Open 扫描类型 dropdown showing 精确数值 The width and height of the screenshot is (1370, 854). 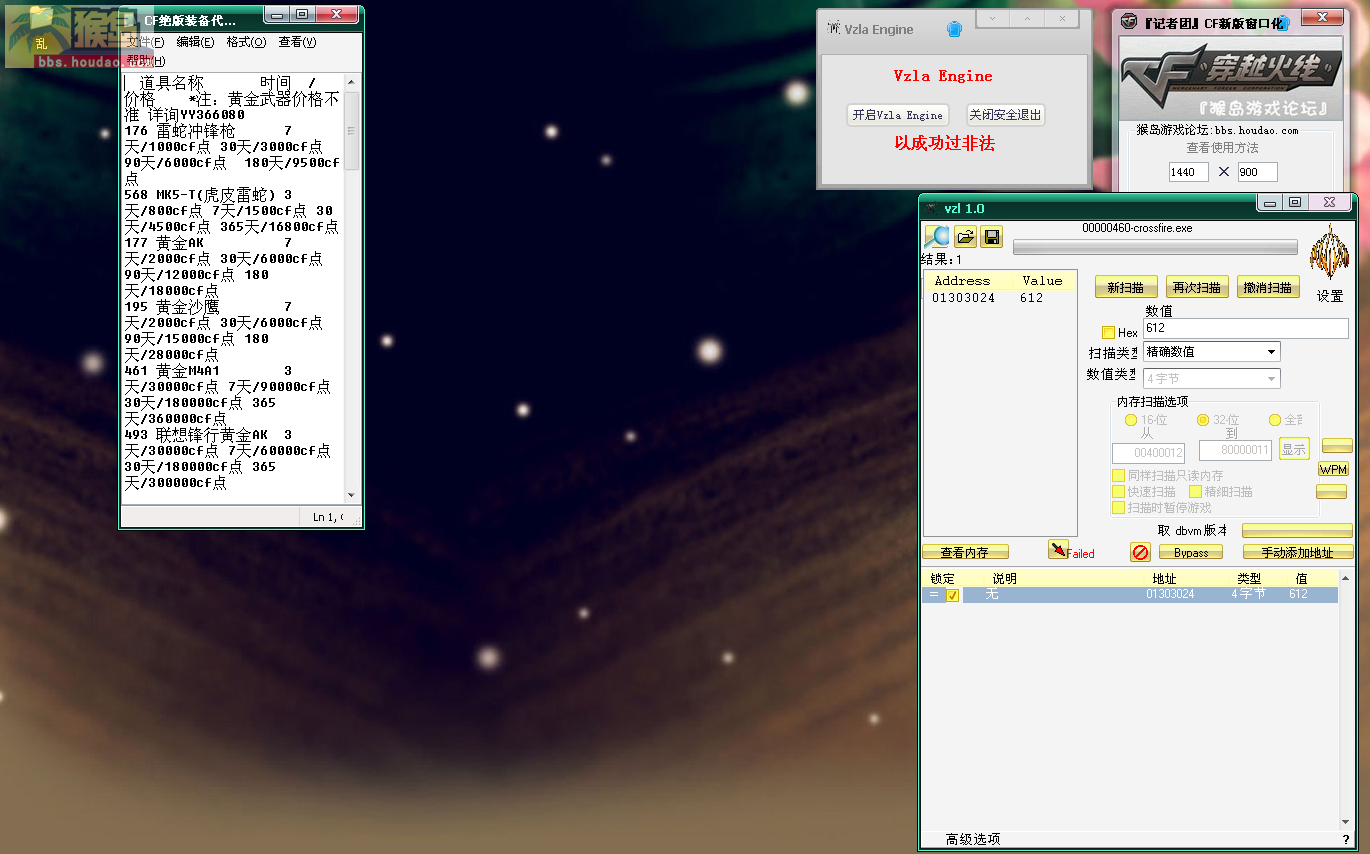(1211, 352)
